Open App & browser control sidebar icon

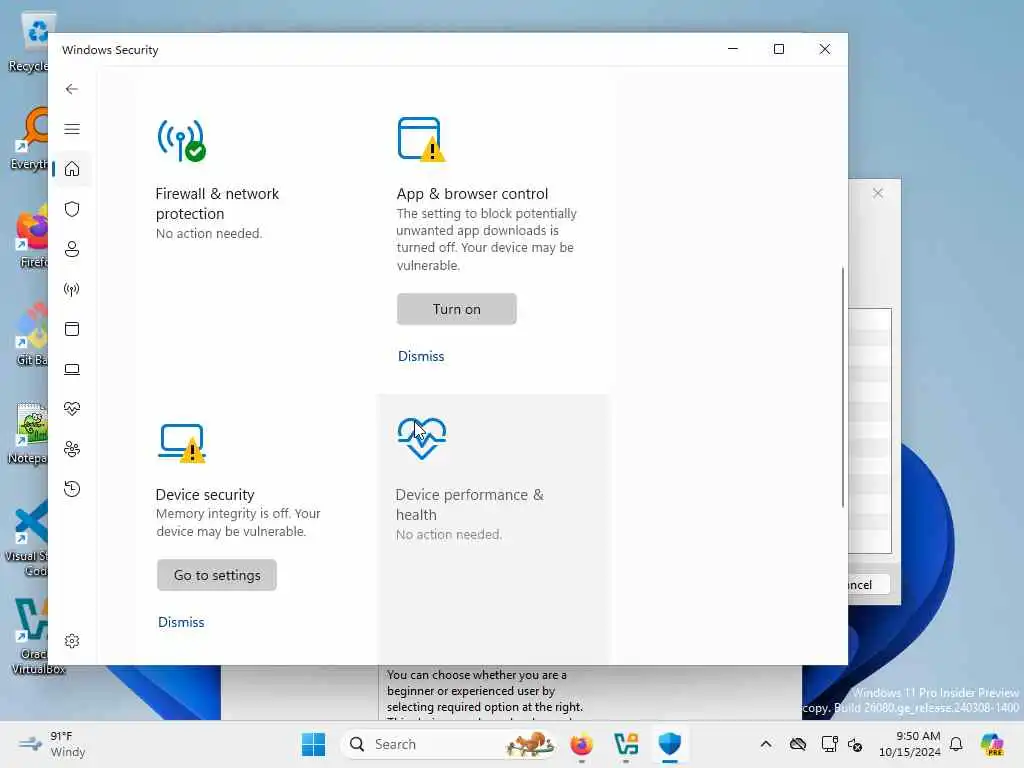click(x=72, y=329)
